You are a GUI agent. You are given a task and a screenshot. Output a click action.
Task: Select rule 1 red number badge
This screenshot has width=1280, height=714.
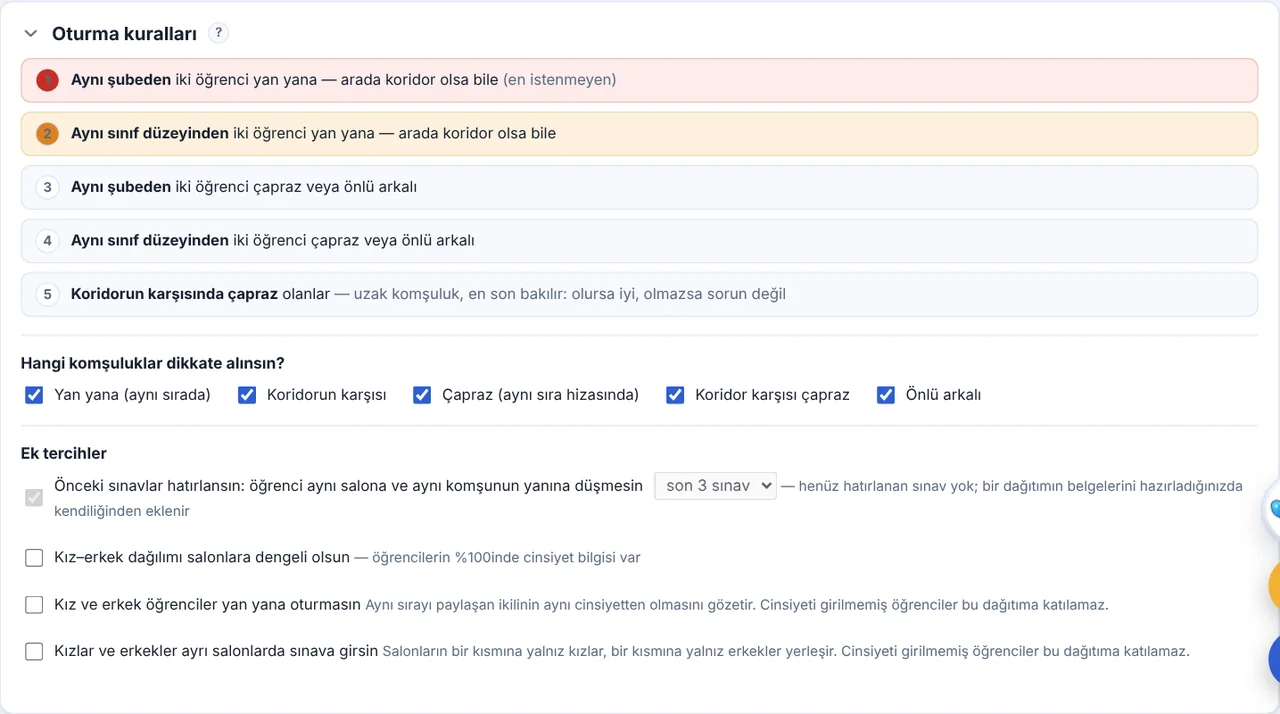(47, 80)
